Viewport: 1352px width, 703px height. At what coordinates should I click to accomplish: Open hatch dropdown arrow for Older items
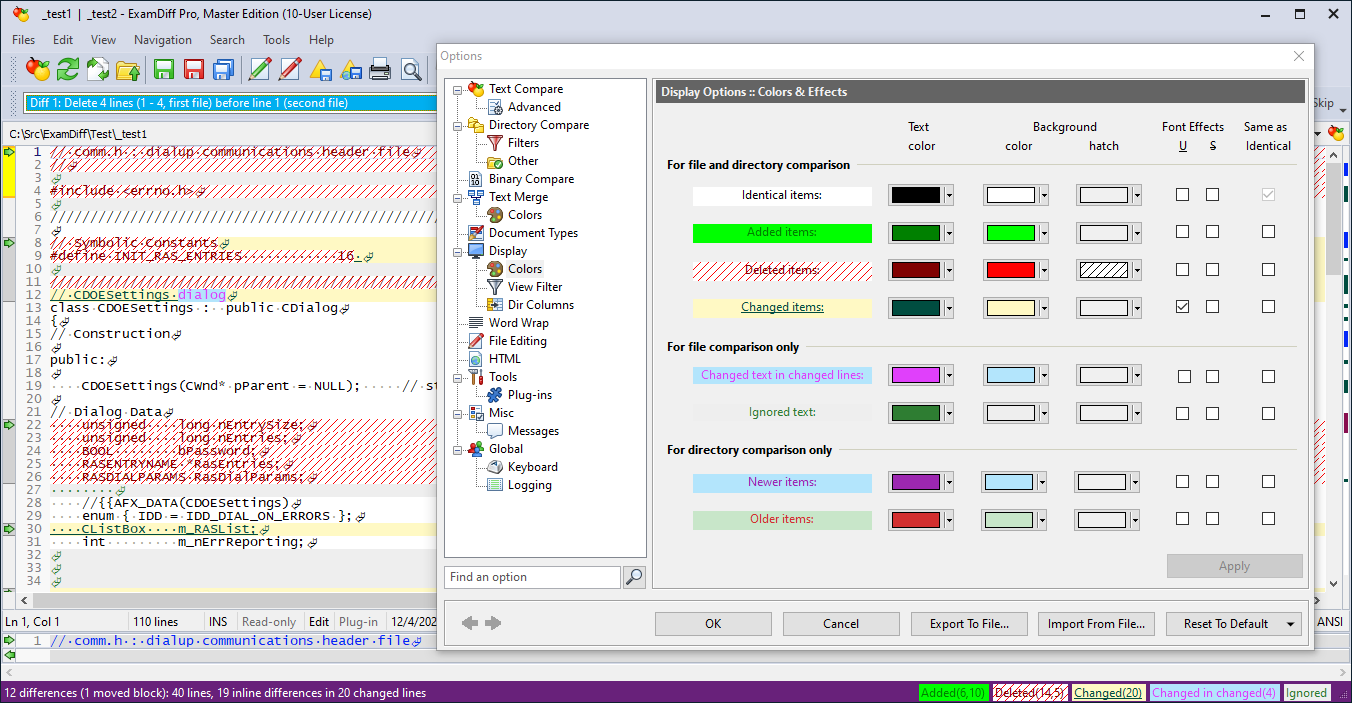pyautogui.click(x=1135, y=519)
